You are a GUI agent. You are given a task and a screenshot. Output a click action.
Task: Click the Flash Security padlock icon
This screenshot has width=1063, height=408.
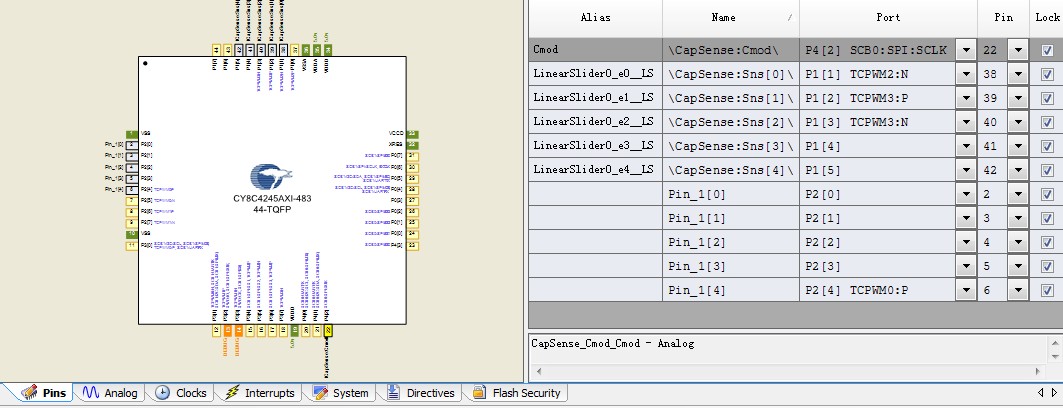point(480,393)
